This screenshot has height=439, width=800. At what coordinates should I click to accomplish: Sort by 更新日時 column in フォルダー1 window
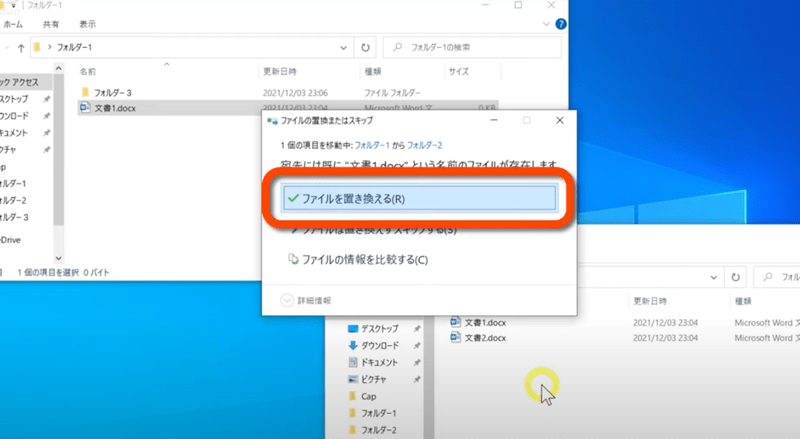point(280,71)
